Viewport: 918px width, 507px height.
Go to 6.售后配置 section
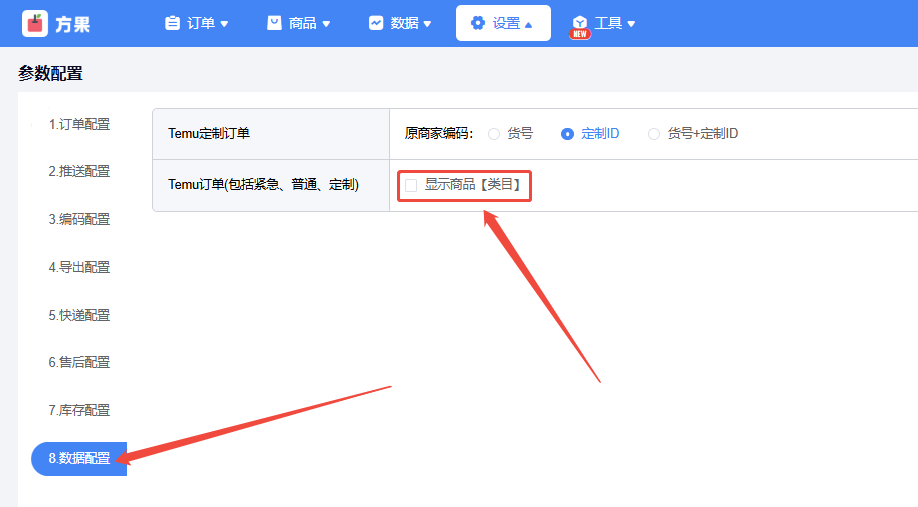coord(79,362)
